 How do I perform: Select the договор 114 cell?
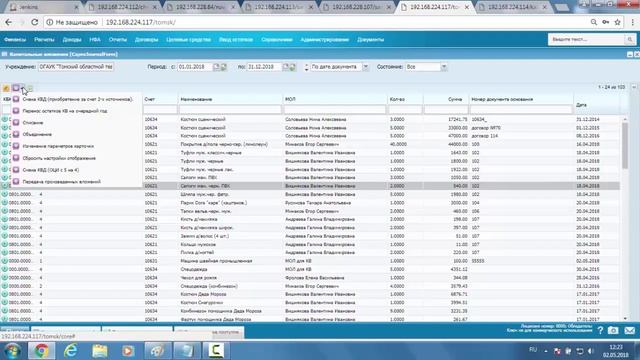485,136
